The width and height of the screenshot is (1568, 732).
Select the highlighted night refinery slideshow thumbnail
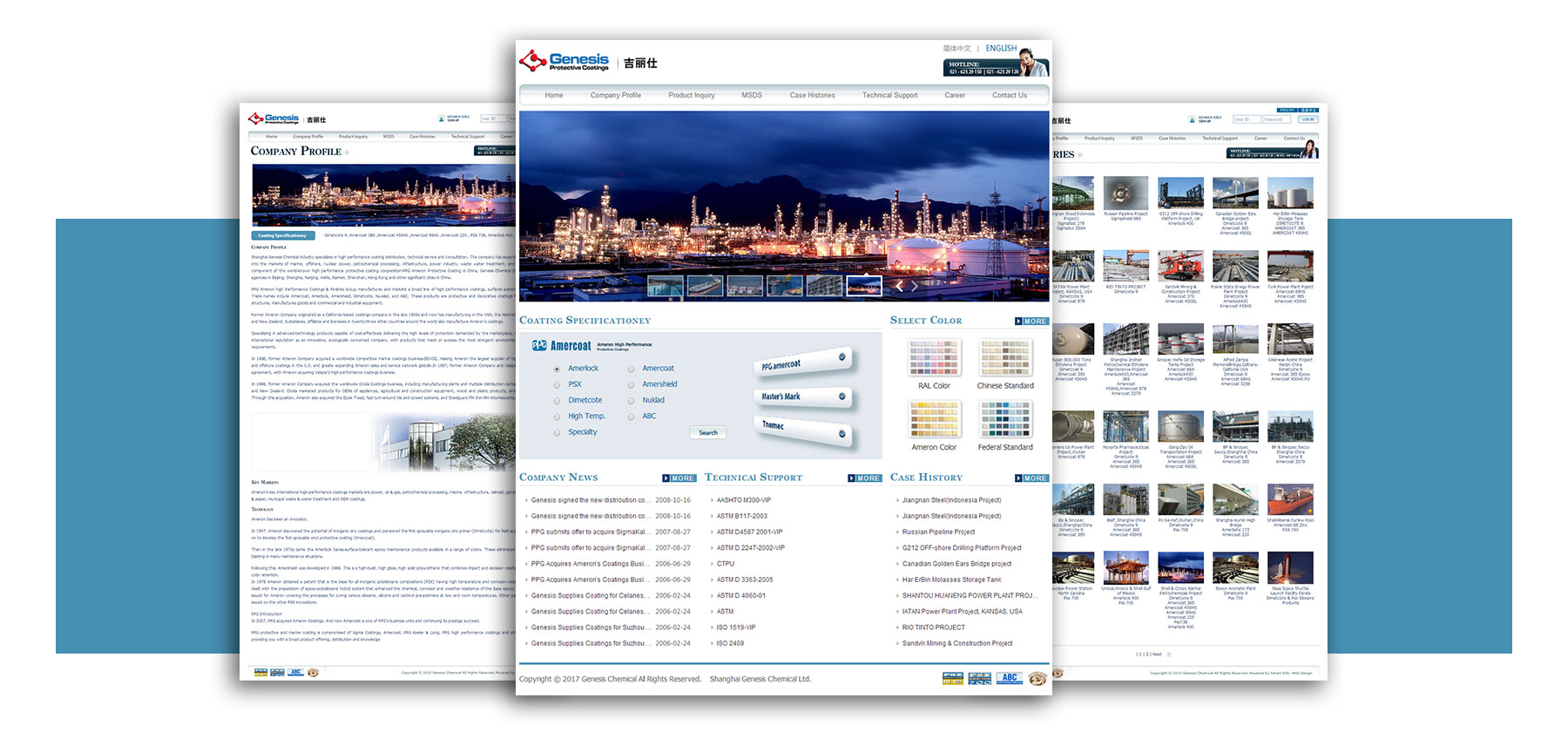tap(864, 285)
